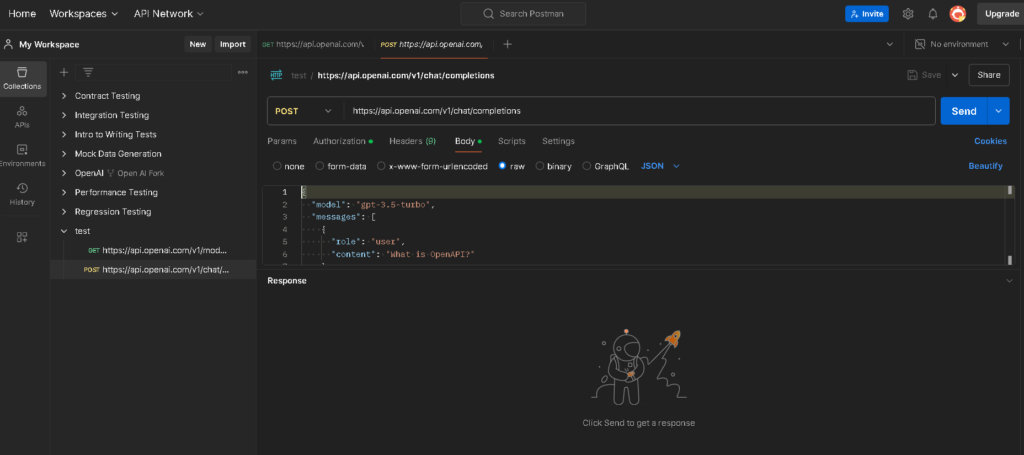1024x455 pixels.
Task: Select the binary body radio button
Action: (x=540, y=166)
